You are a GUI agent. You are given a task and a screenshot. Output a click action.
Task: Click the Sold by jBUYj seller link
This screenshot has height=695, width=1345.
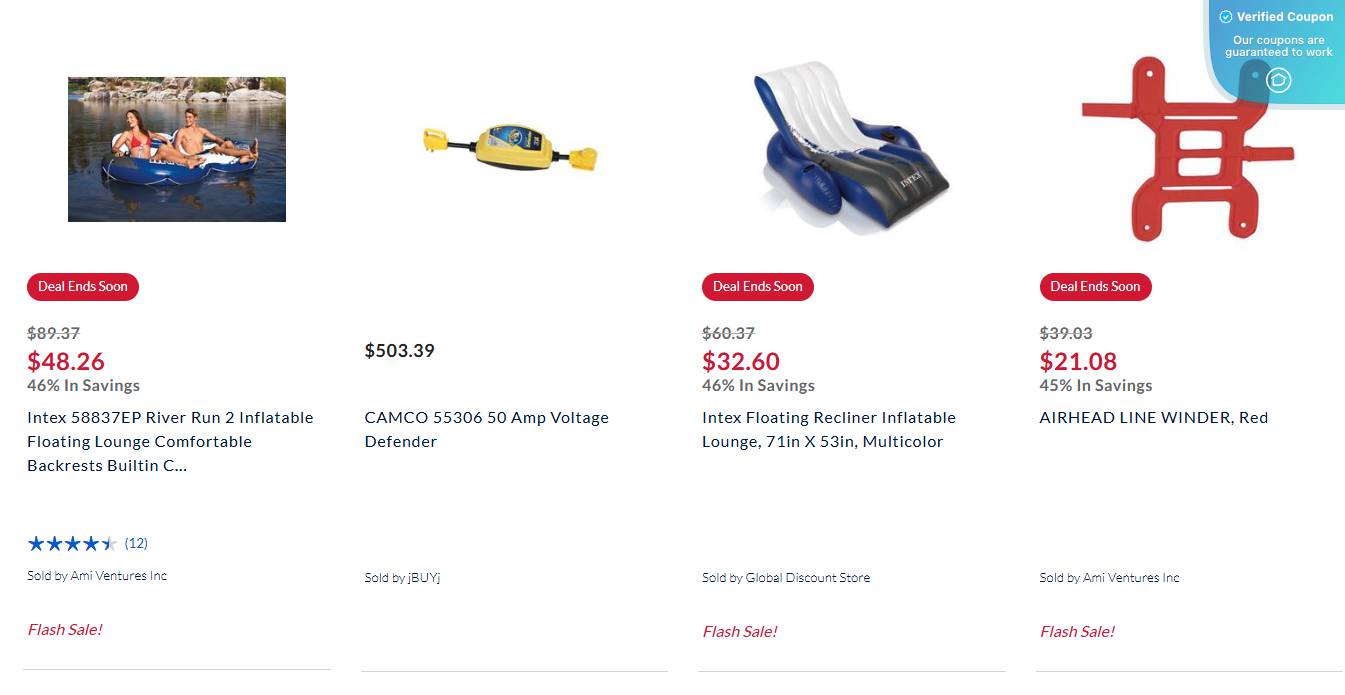(x=404, y=577)
